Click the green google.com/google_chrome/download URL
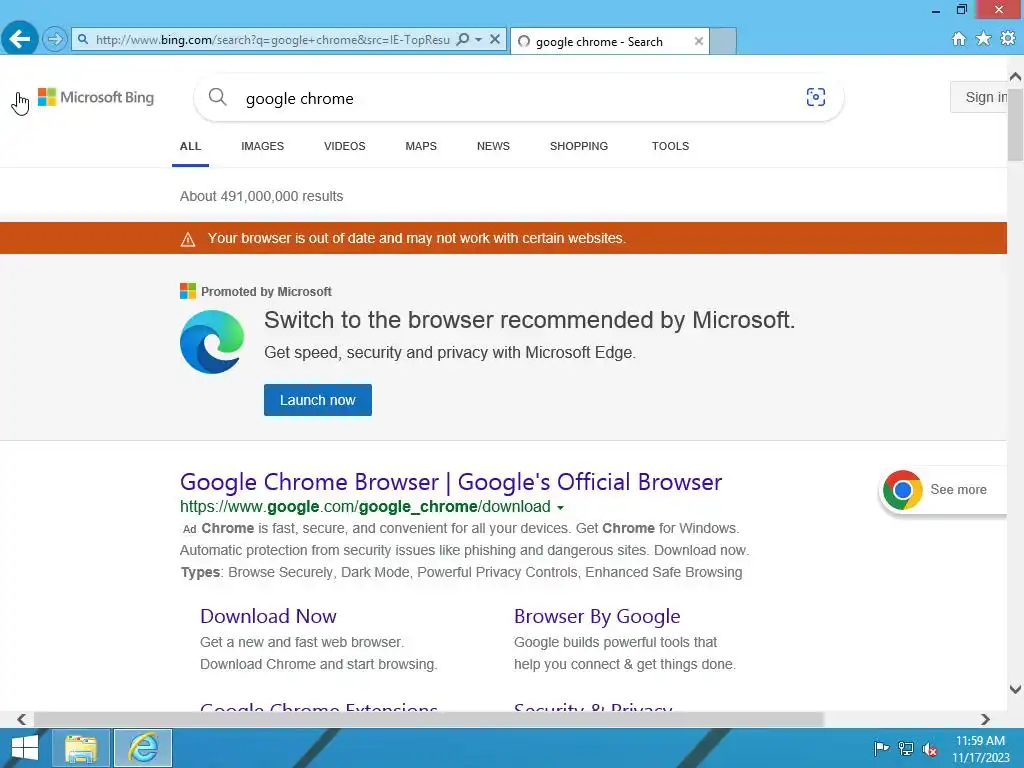This screenshot has height=768, width=1024. pyautogui.click(x=365, y=507)
